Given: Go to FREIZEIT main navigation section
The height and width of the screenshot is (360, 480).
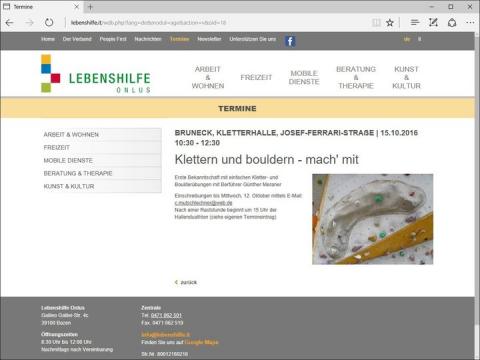Looking at the screenshot, I should coord(256,77).
